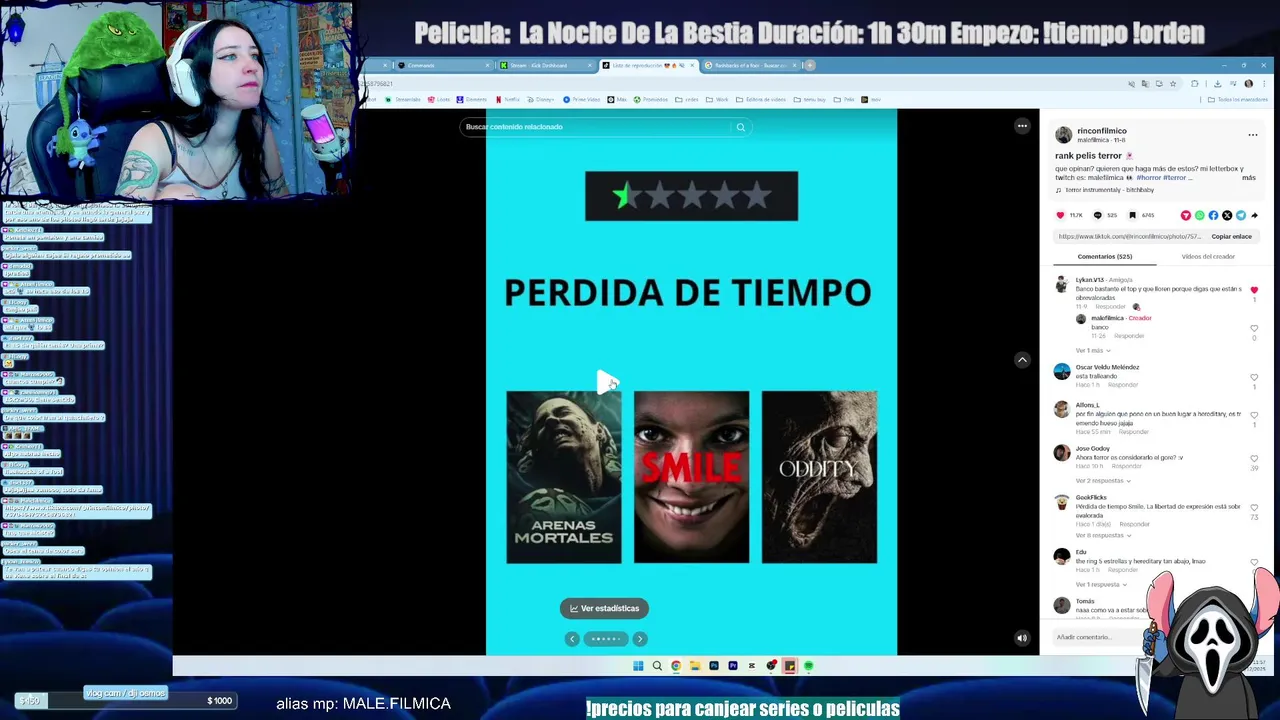The width and height of the screenshot is (1280, 720).
Task: Click the Oddity movie poster
Action: tap(819, 477)
